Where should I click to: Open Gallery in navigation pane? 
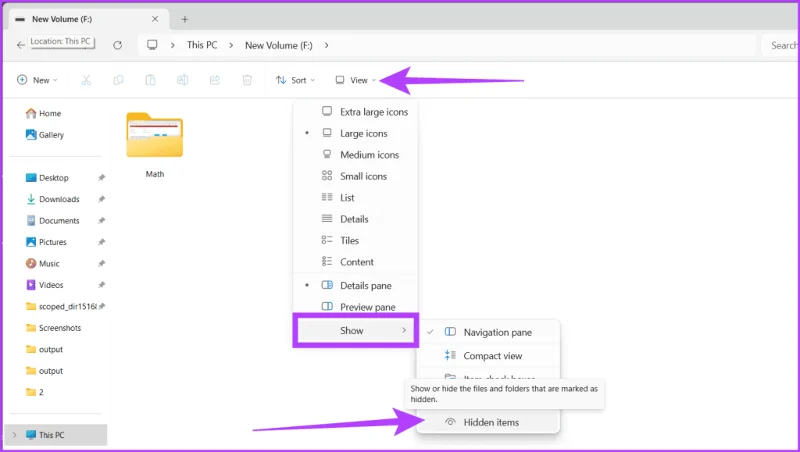45,135
